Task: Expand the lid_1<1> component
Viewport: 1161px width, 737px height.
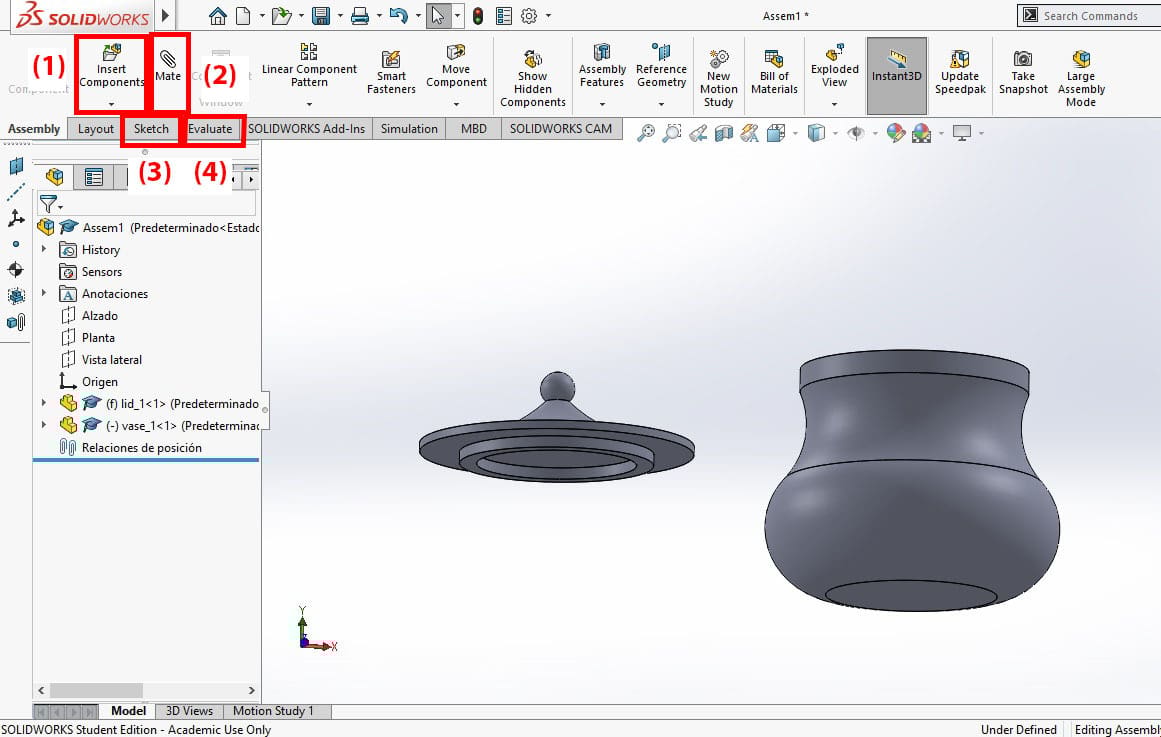Action: pos(44,403)
